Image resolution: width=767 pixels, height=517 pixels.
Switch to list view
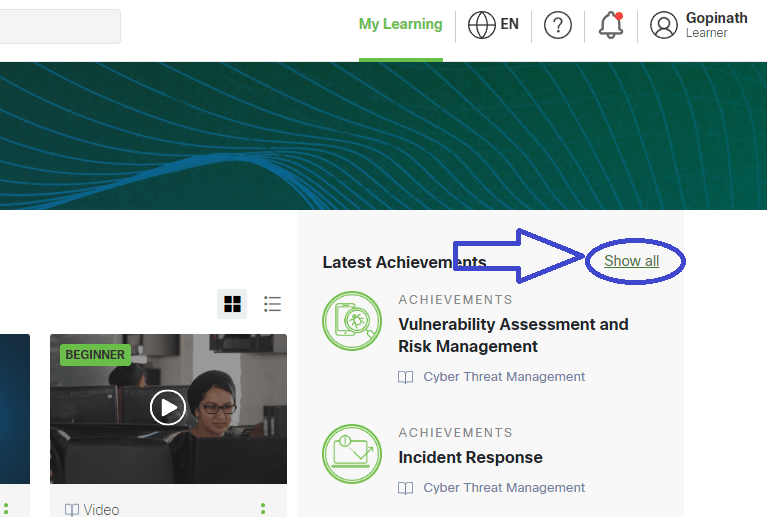272,304
